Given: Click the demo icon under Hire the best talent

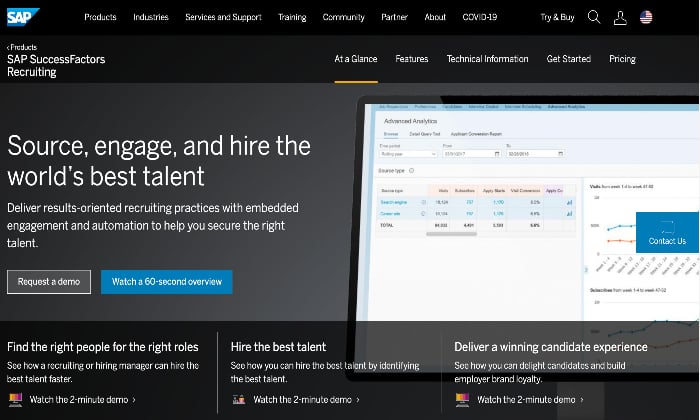Looking at the screenshot, I should 239,399.
